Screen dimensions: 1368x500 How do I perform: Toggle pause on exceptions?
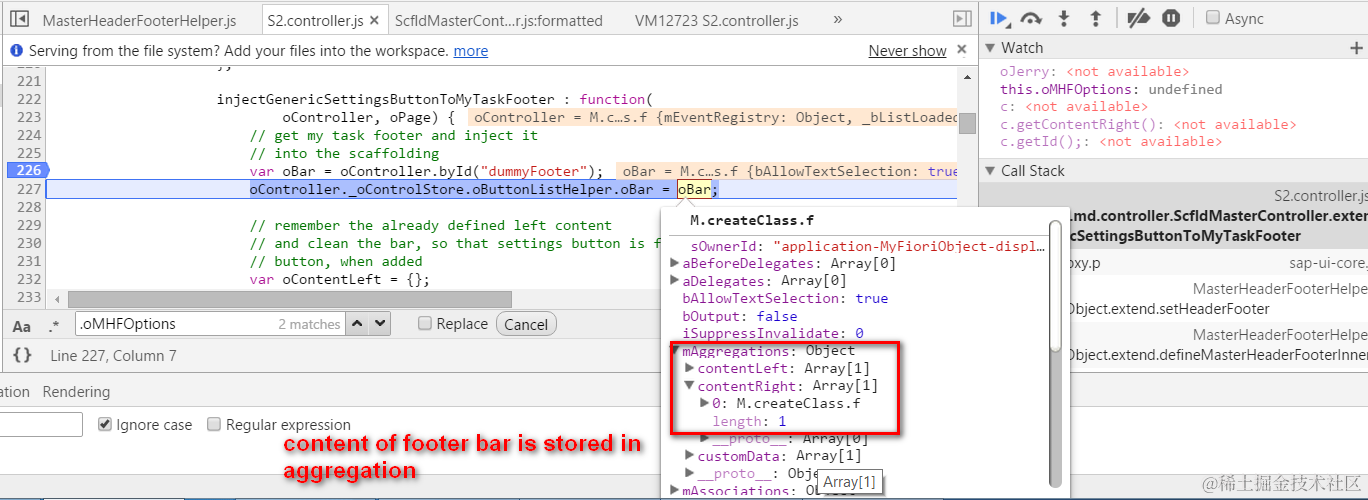tap(1171, 18)
